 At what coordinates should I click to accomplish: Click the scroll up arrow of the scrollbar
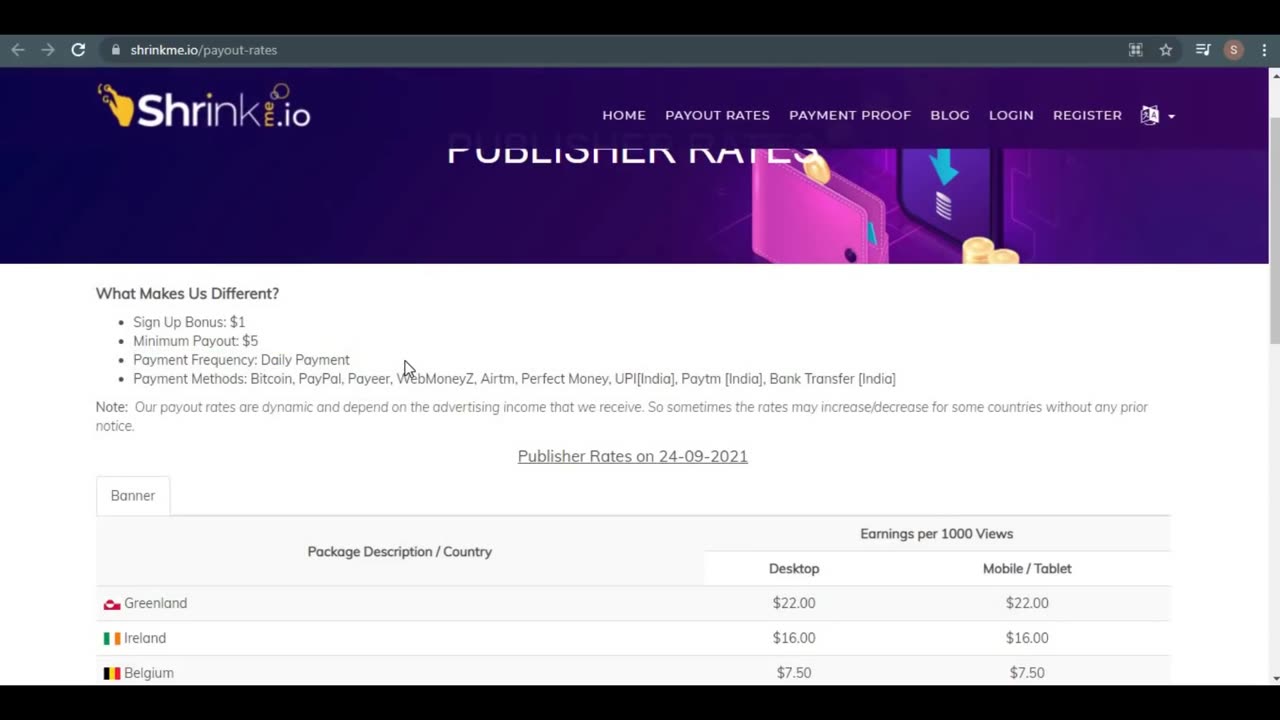(x=1274, y=76)
